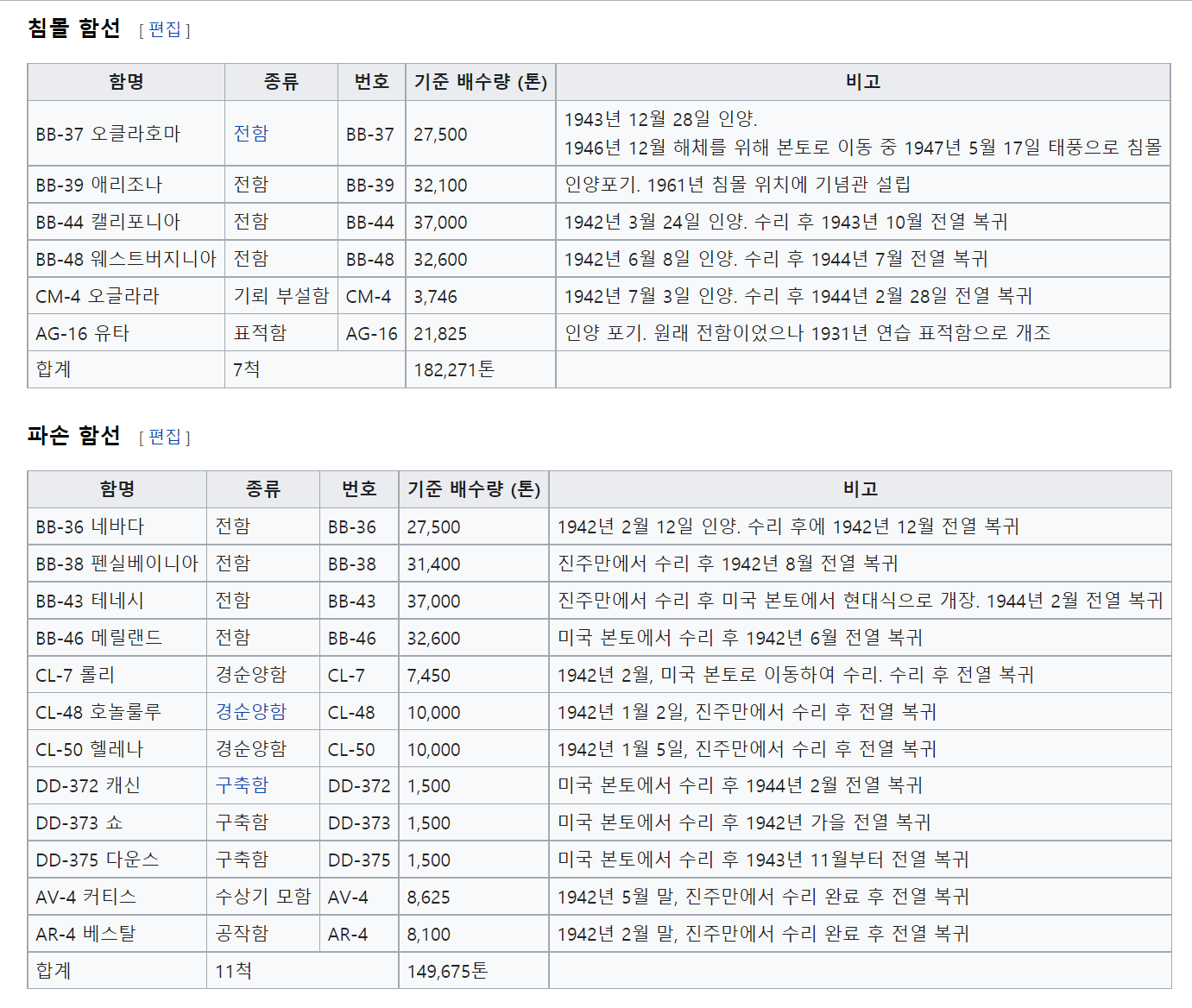Click the AG-16 유타 ship name cell

point(126,333)
